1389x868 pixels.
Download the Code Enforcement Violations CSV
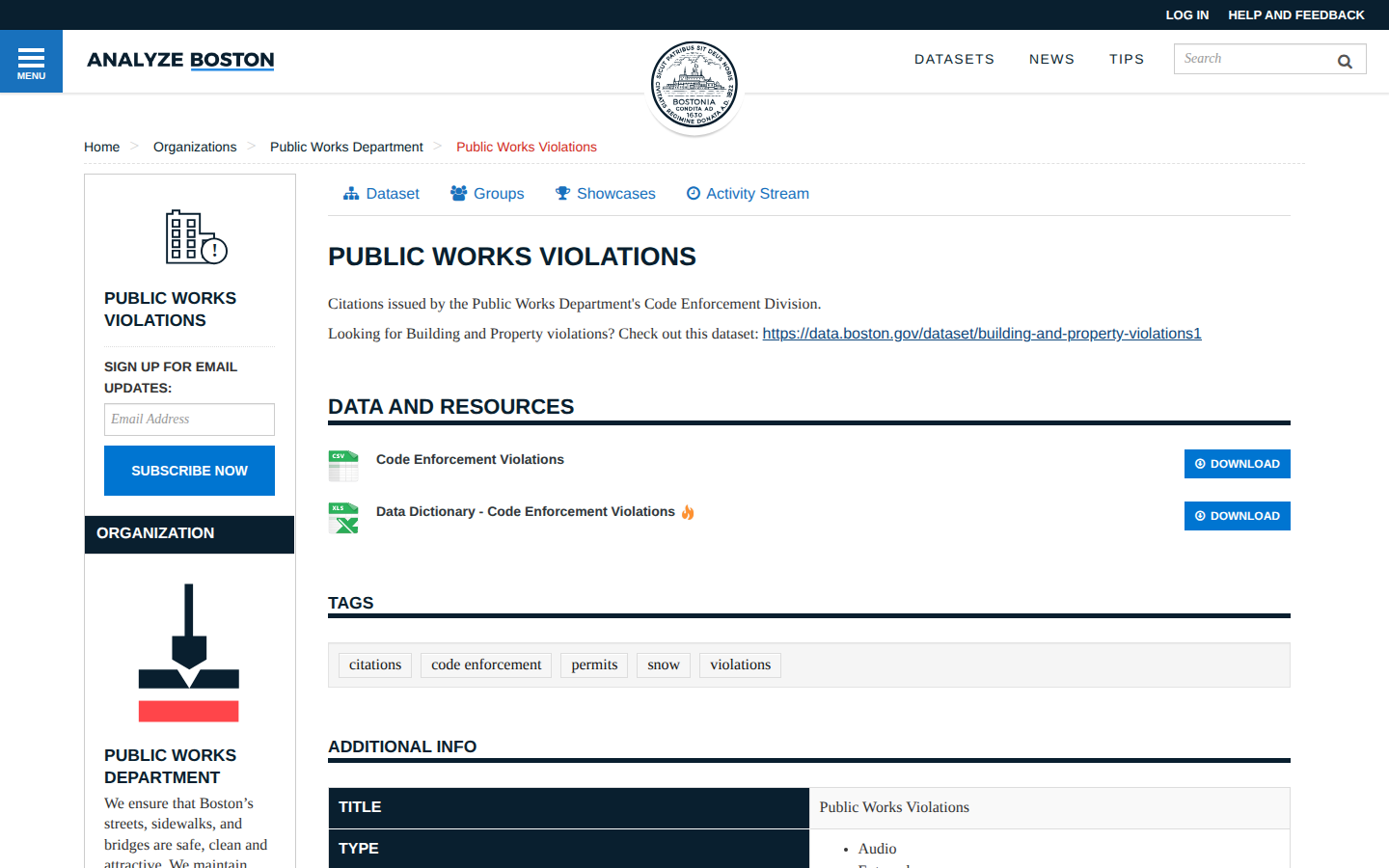click(x=1238, y=464)
